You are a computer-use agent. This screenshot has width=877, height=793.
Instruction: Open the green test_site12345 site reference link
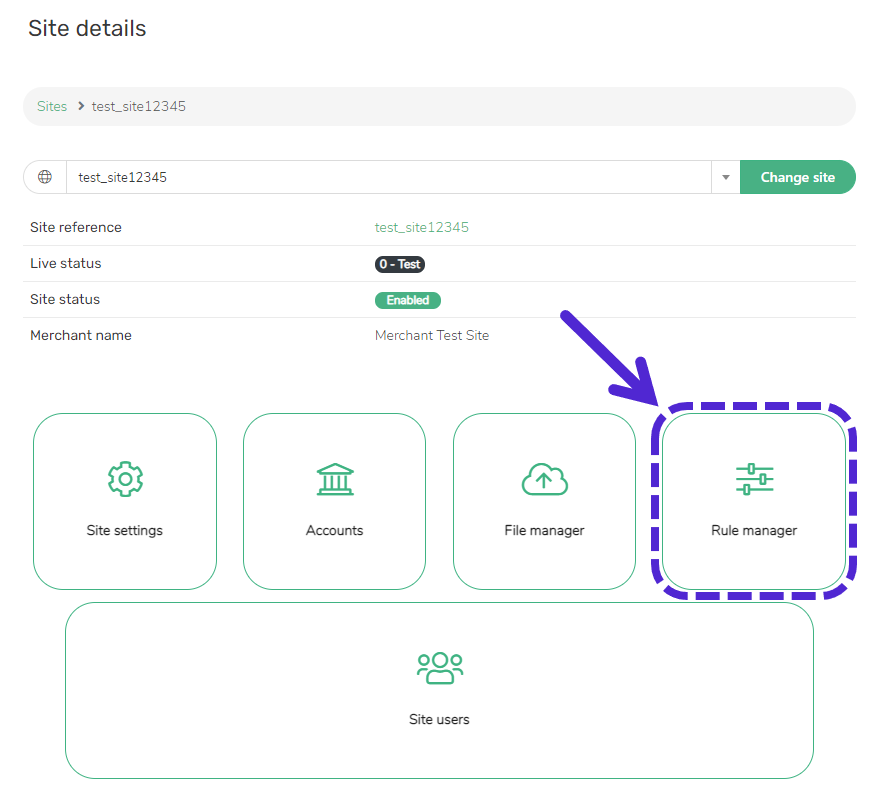[421, 227]
